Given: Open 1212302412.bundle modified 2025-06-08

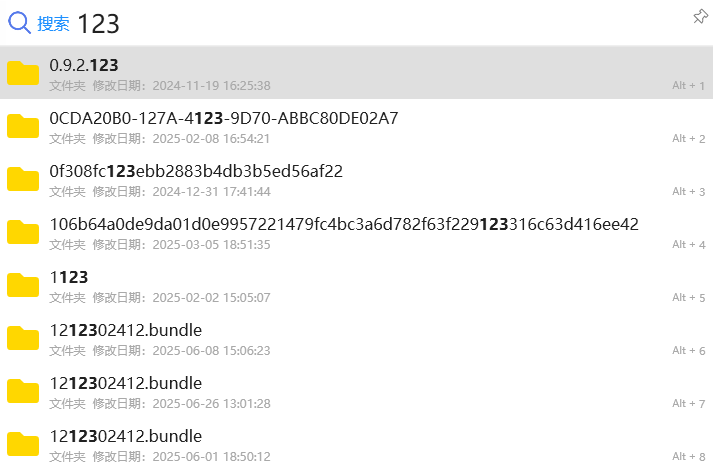Looking at the screenshot, I should (x=356, y=338).
